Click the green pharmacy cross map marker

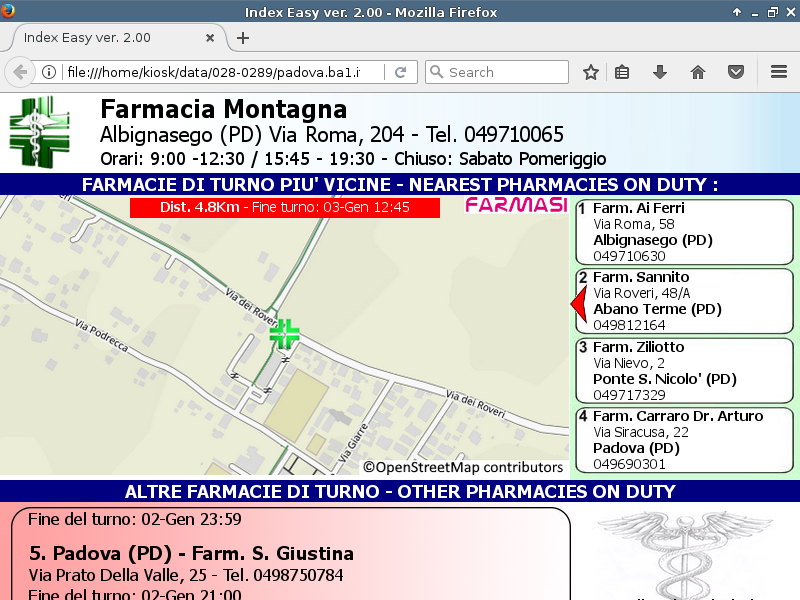[x=285, y=334]
